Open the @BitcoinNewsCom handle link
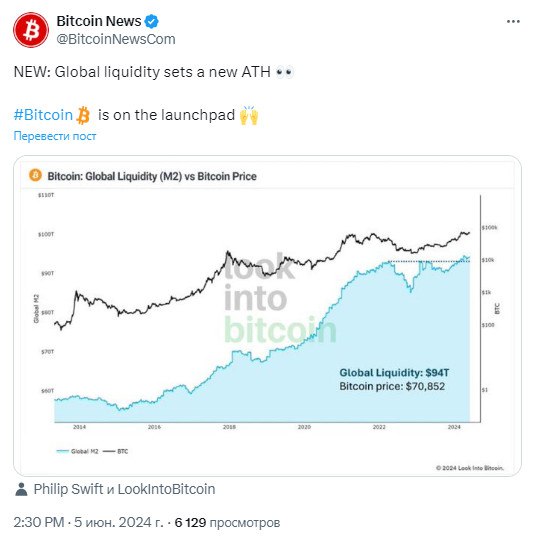 [116, 39]
